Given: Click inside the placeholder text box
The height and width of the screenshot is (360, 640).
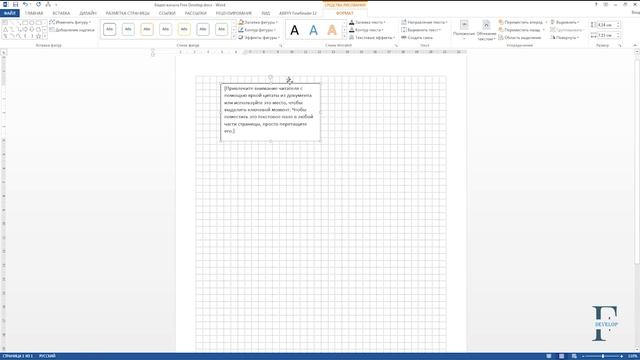Looking at the screenshot, I should coord(270,112).
